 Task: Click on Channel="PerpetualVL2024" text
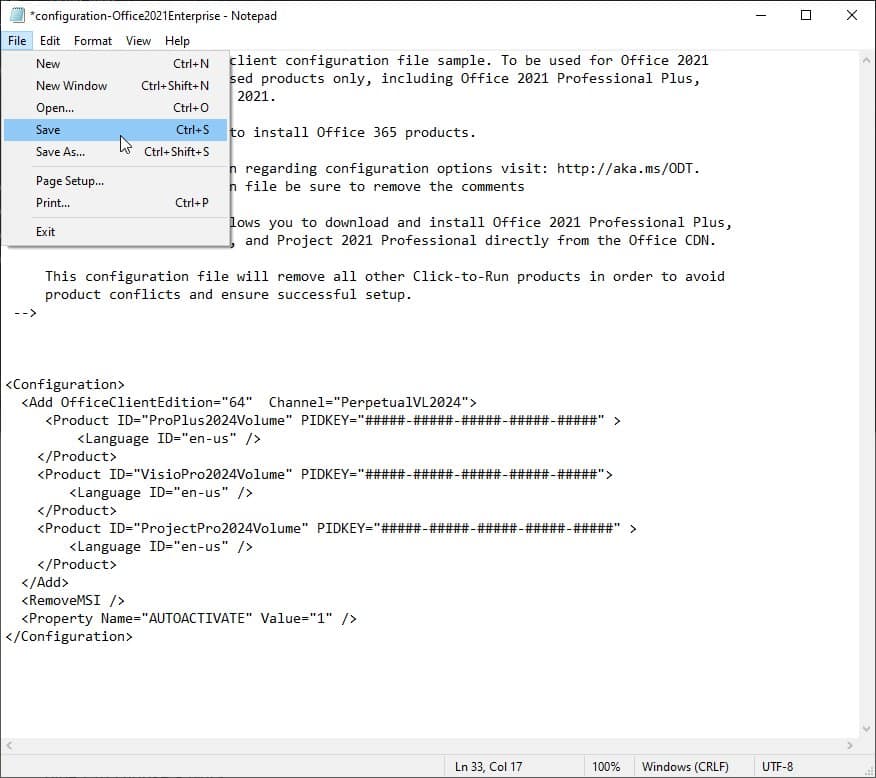point(368,402)
